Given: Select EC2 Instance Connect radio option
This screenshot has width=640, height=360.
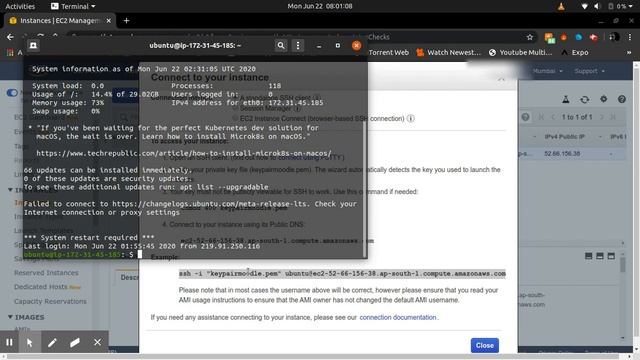Looking at the screenshot, I should pyautogui.click(x=235, y=118).
